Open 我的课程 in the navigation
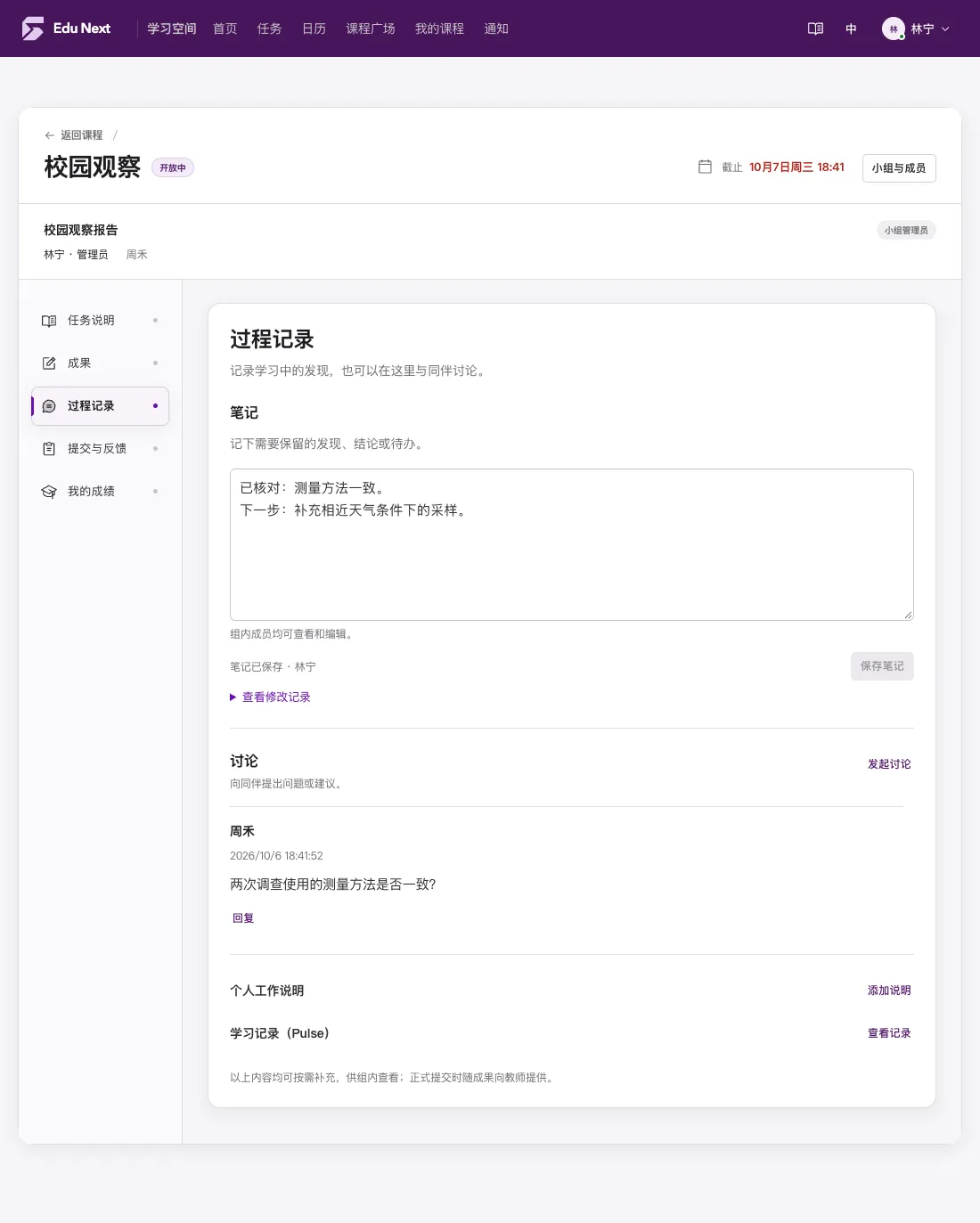Screen dimensions: 980x1223 439,29
